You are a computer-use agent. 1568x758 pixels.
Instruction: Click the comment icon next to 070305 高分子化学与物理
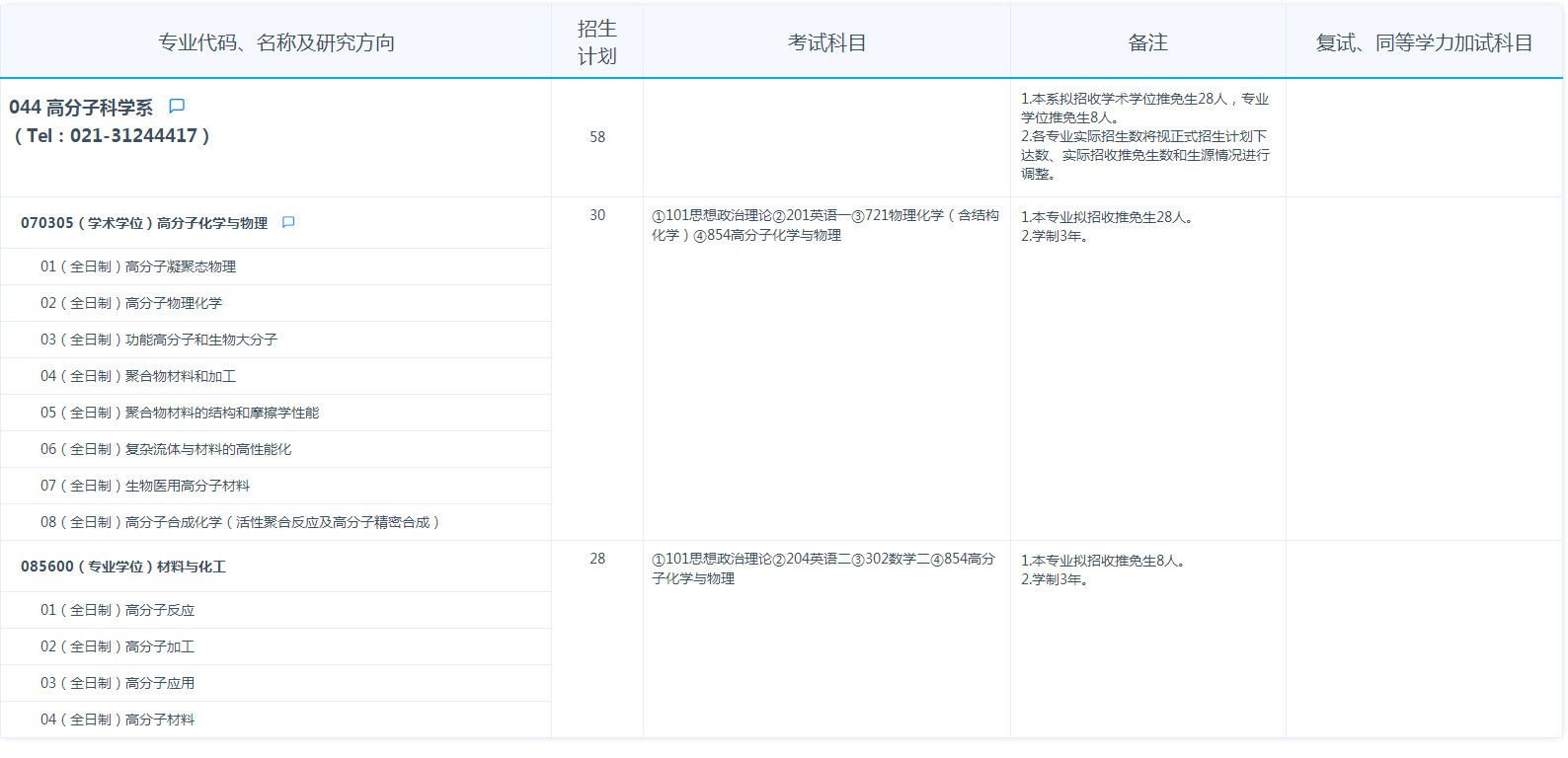288,222
